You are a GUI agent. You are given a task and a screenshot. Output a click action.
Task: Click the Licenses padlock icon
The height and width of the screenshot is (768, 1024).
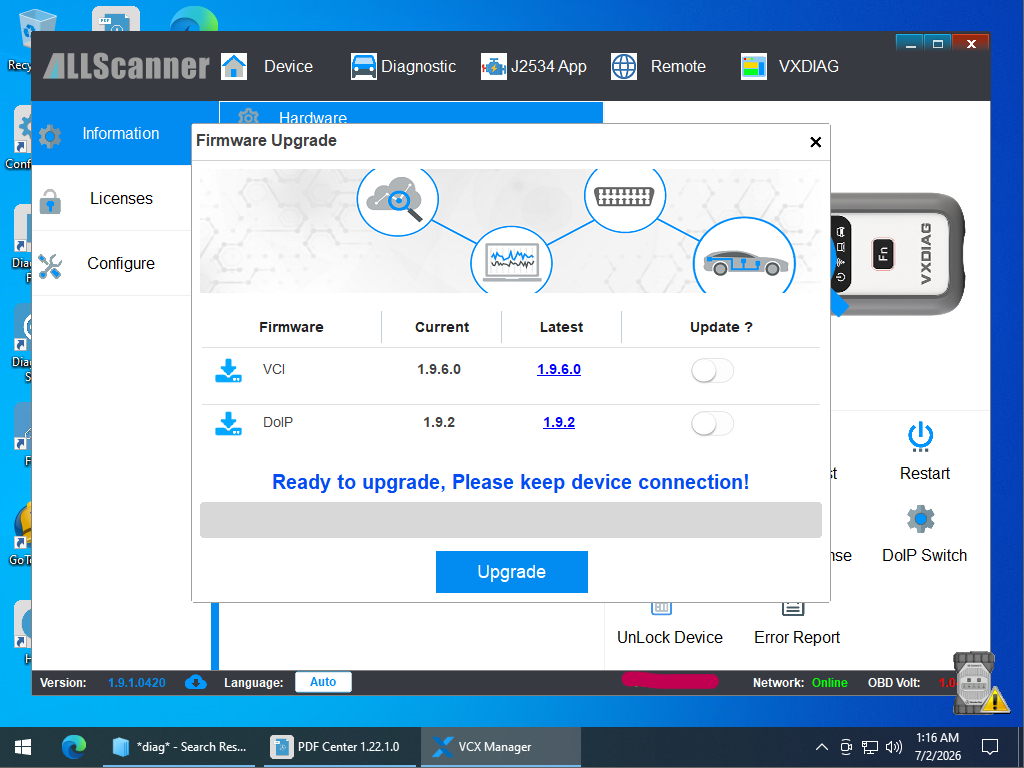click(x=50, y=201)
